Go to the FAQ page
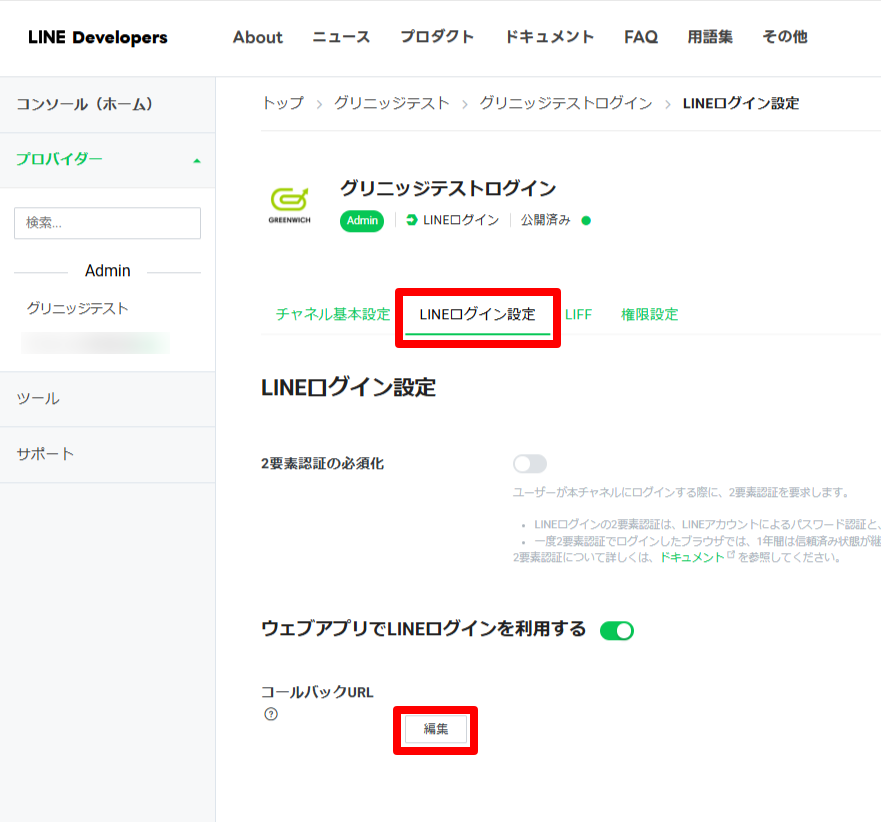The width and height of the screenshot is (881, 822). click(641, 37)
